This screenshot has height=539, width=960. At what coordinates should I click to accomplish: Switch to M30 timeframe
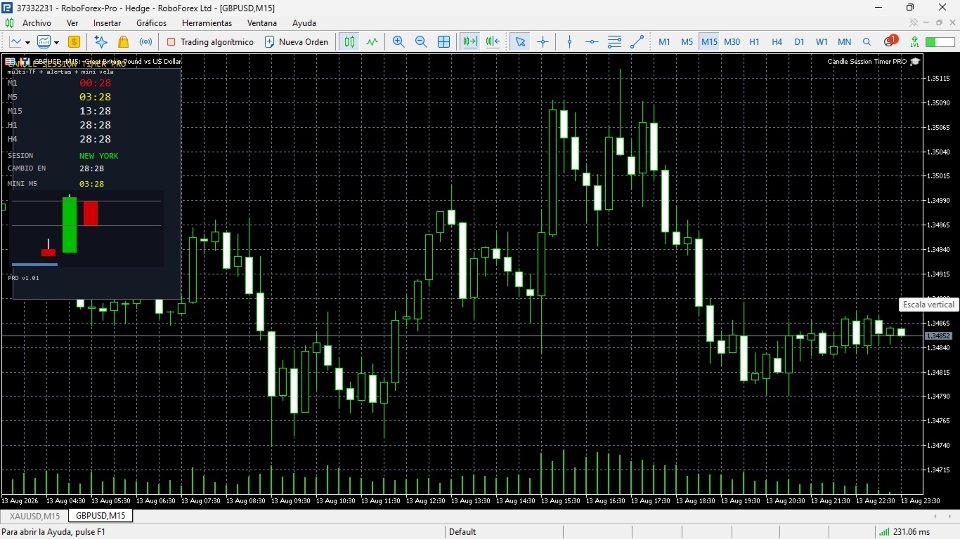click(x=732, y=42)
